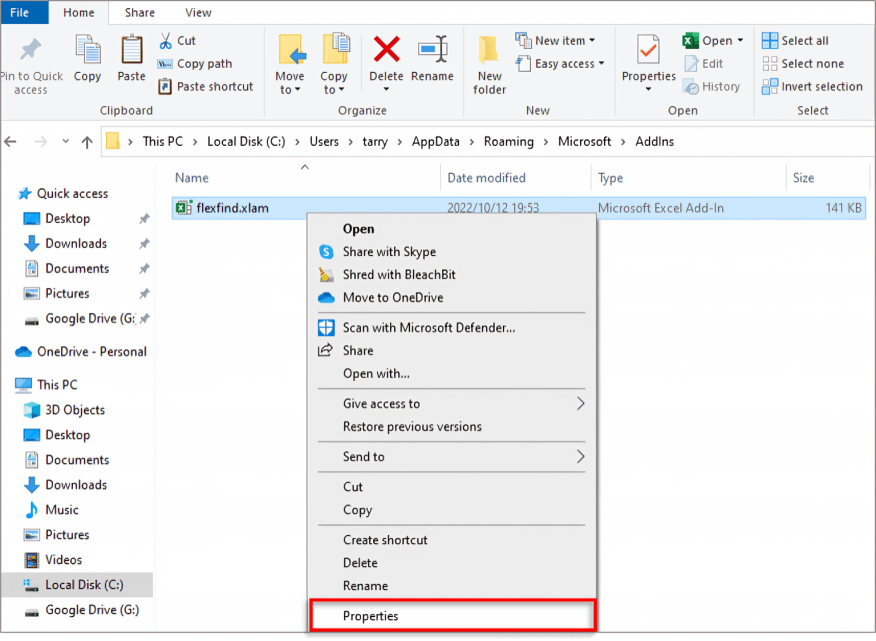This screenshot has height=641, width=876.
Task: Click Invert selection in ribbon
Action: (812, 87)
